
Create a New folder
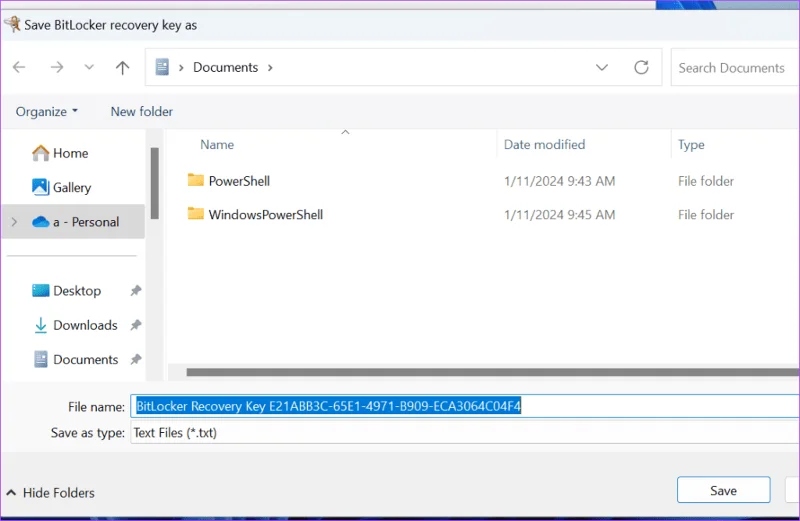[142, 112]
